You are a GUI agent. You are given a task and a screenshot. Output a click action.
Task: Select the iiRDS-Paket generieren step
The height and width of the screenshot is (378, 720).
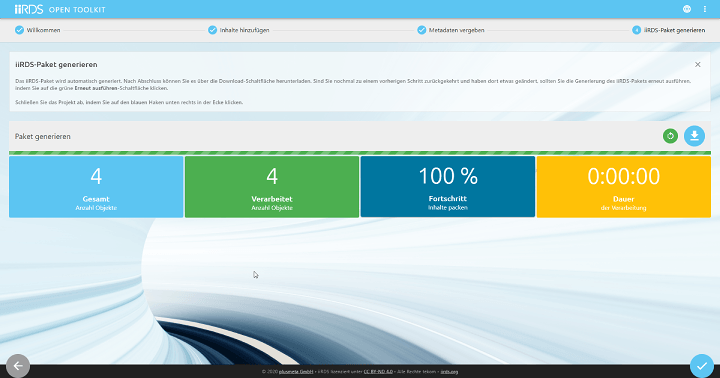(x=669, y=30)
